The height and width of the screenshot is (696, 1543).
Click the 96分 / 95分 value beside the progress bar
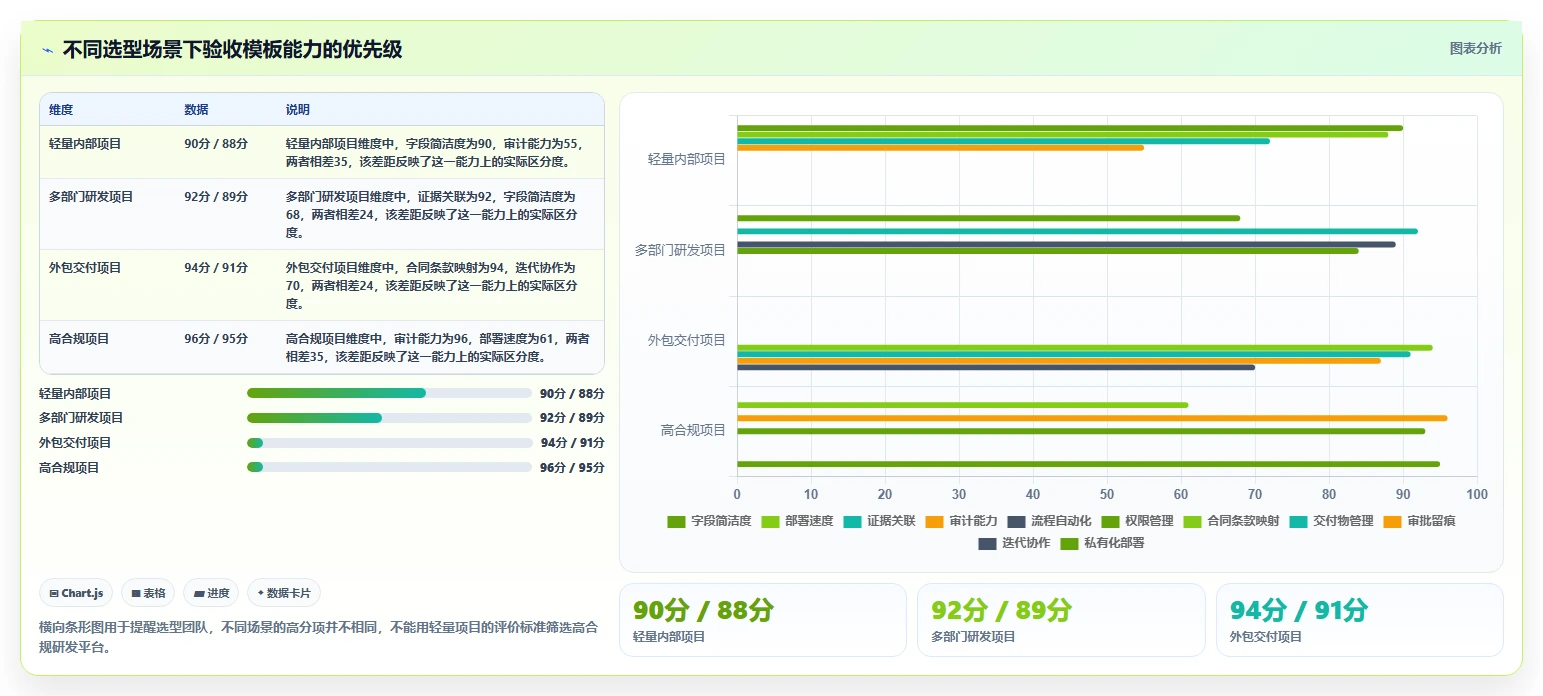(572, 468)
